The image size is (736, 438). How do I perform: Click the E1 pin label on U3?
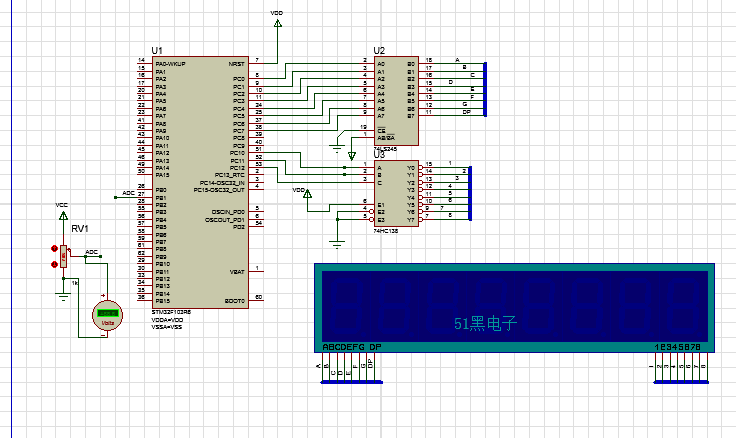pyautogui.click(x=381, y=205)
